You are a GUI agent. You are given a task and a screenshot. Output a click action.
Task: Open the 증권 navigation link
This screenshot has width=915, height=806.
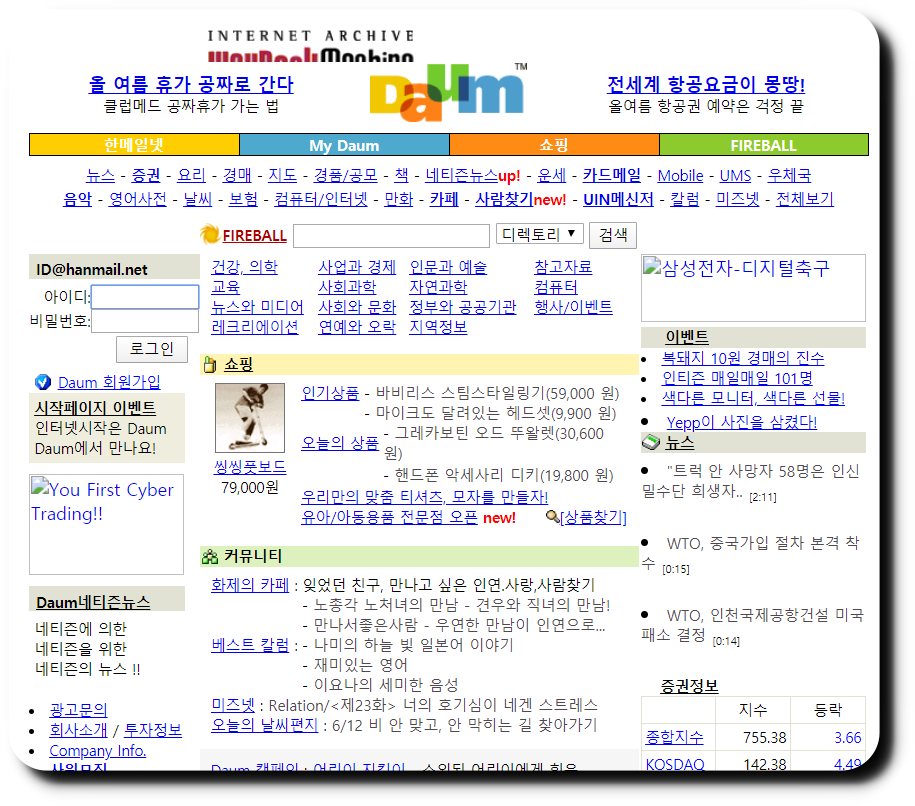click(146, 175)
